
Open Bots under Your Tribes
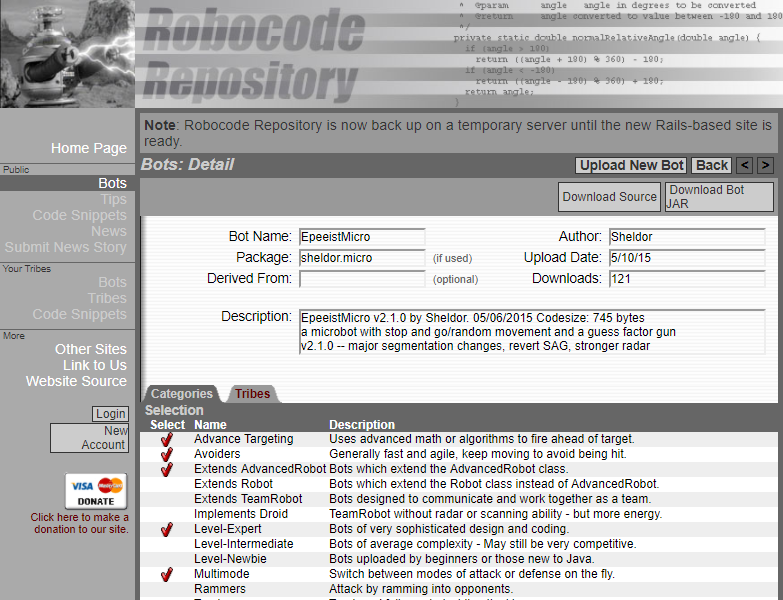coord(112,282)
